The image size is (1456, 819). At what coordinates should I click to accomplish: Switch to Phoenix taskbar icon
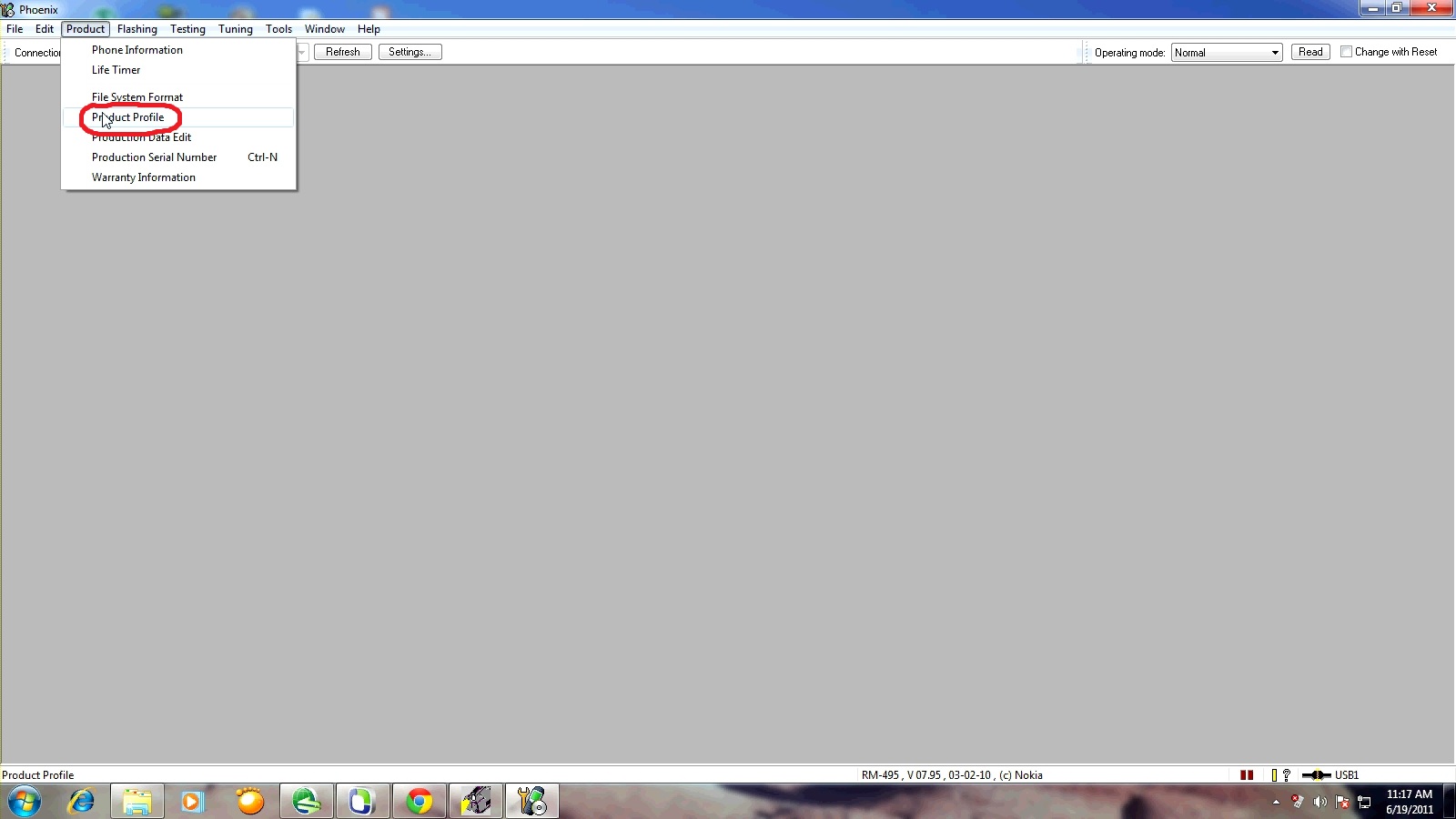click(x=531, y=802)
